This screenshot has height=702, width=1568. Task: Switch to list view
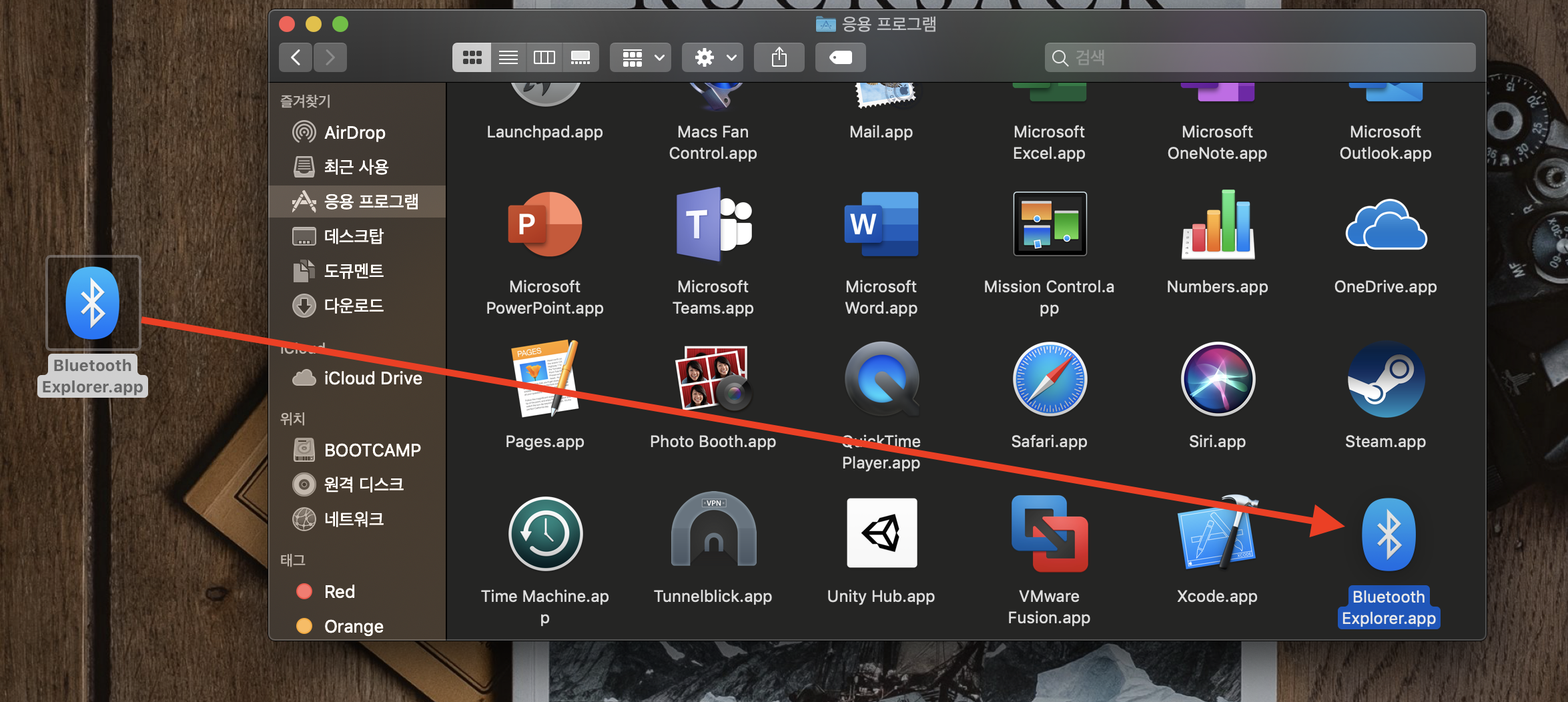click(508, 57)
